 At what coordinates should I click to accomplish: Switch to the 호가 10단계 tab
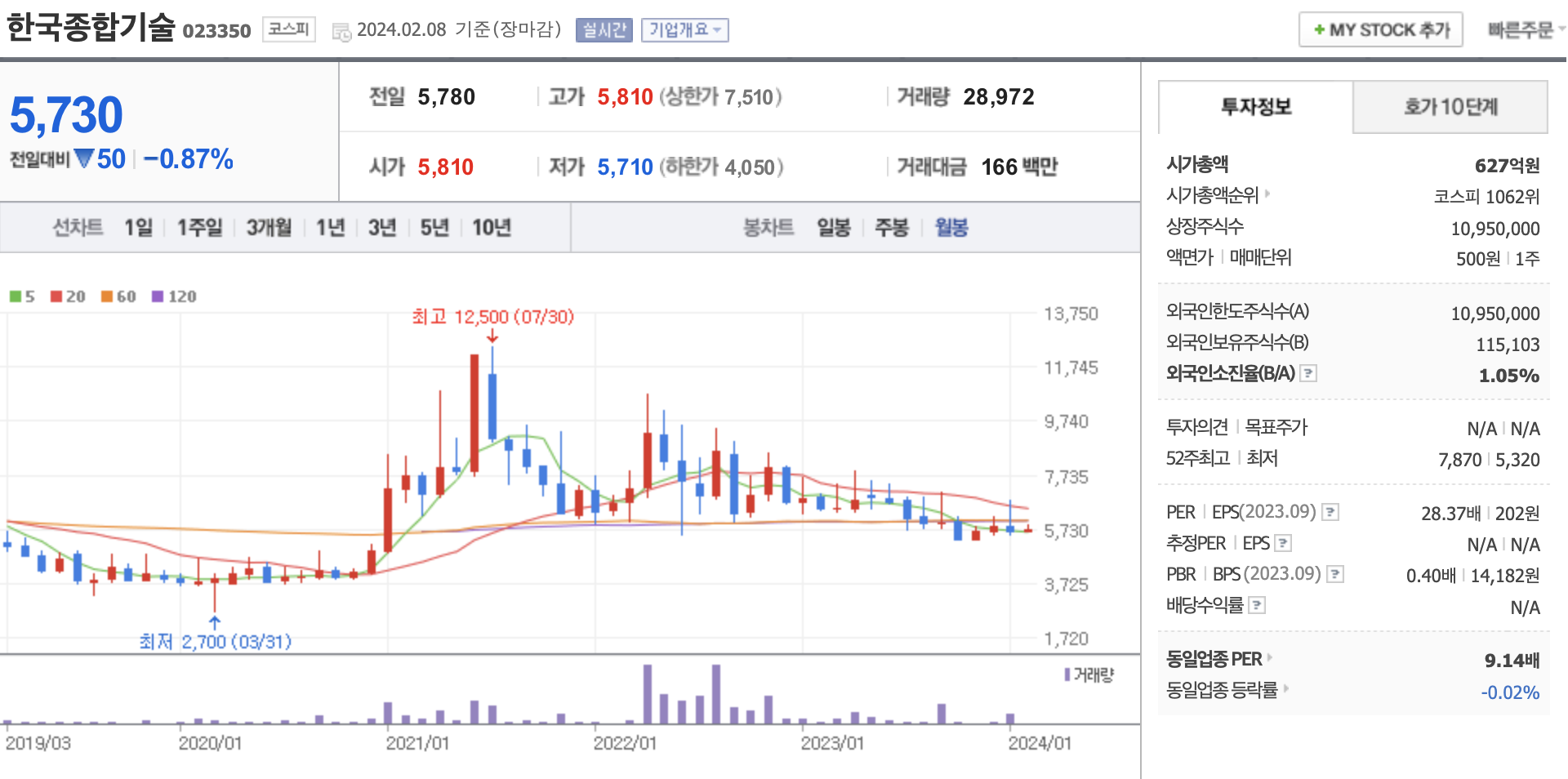tap(1450, 107)
